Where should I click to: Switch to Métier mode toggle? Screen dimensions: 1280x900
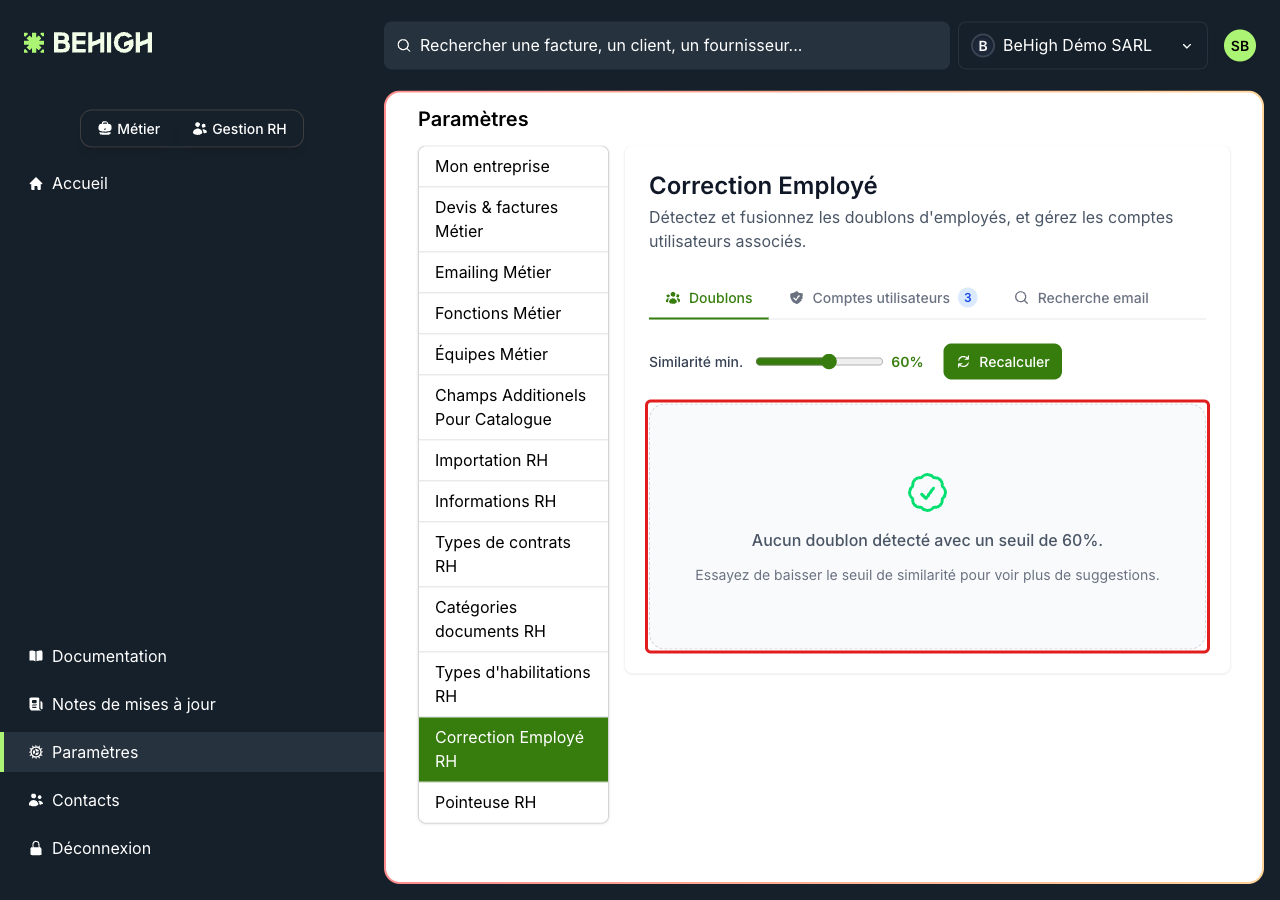point(129,129)
